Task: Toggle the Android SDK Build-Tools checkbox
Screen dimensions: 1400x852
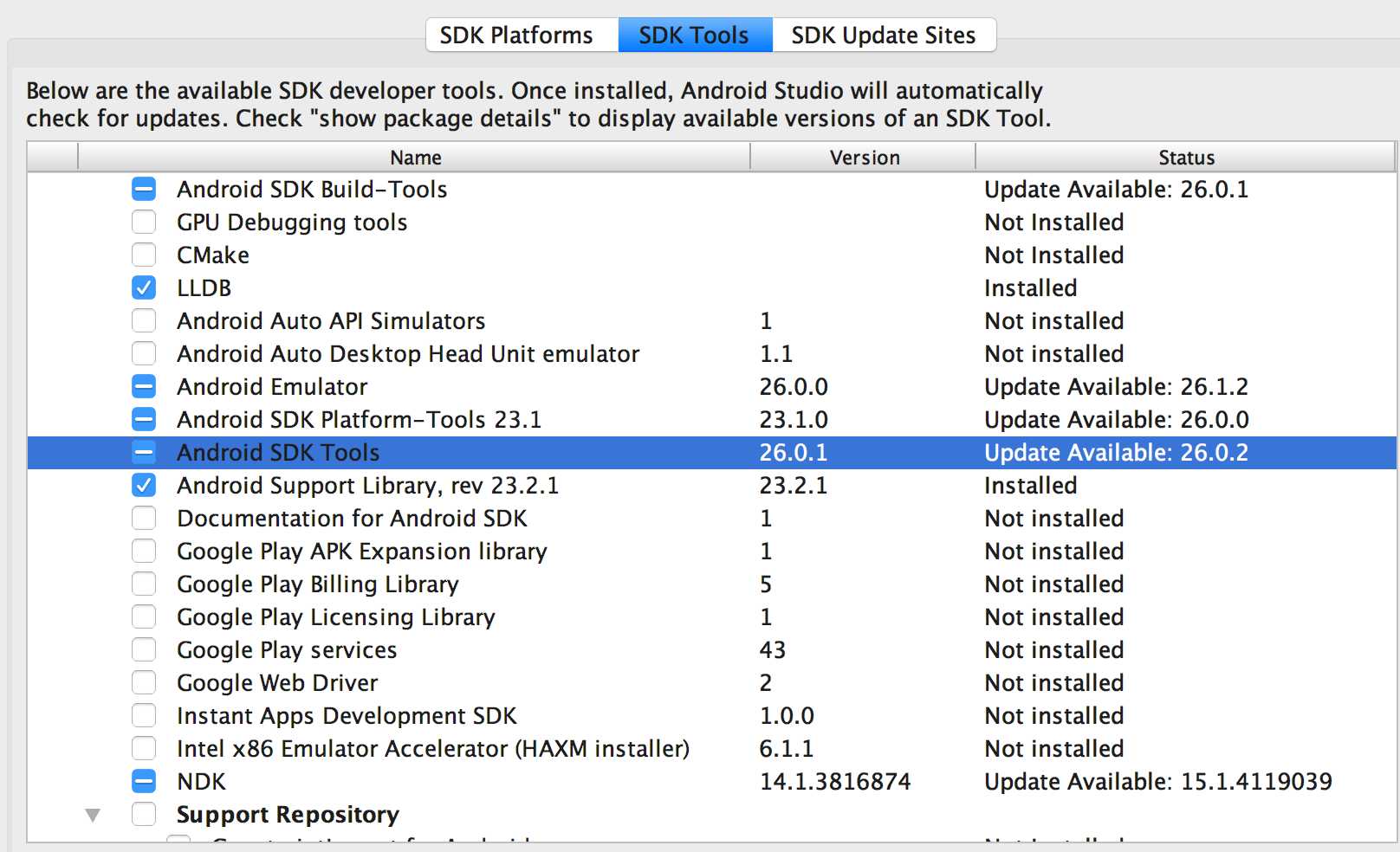Action: [144, 190]
